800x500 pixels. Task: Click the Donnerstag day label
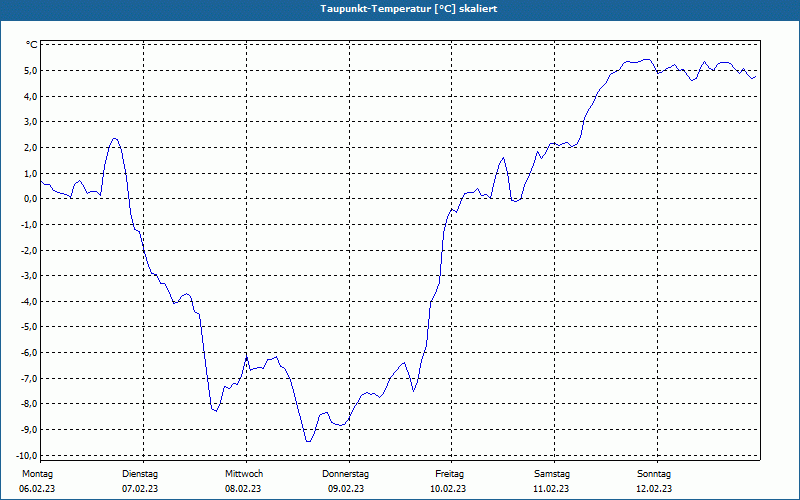click(x=345, y=474)
